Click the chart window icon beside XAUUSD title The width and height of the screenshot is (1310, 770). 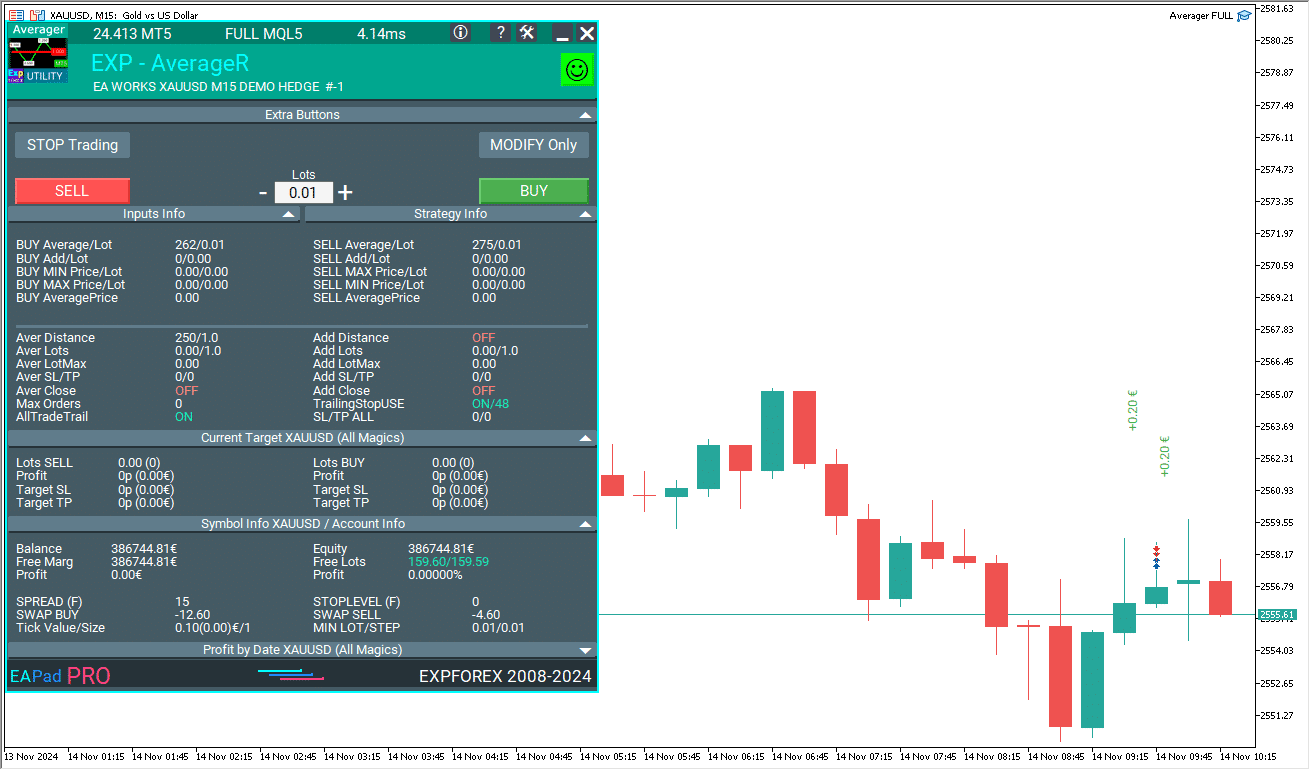coord(37,16)
